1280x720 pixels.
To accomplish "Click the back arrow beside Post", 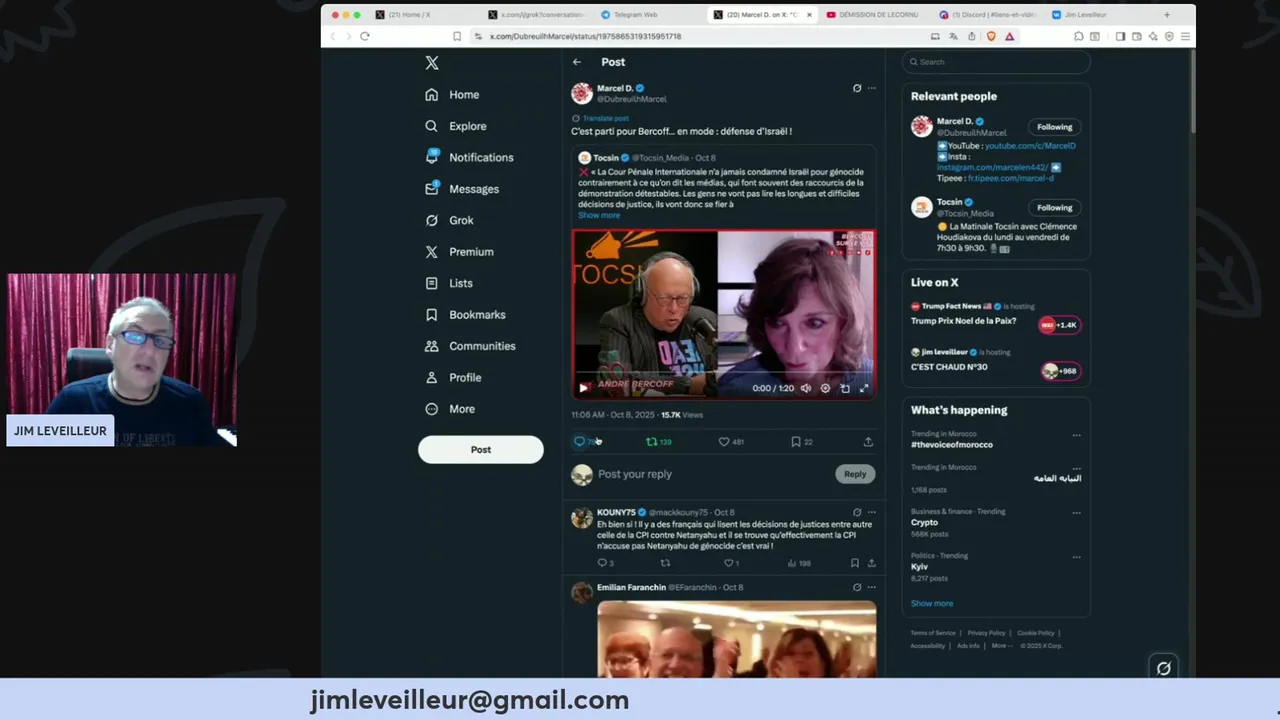I will [577, 62].
